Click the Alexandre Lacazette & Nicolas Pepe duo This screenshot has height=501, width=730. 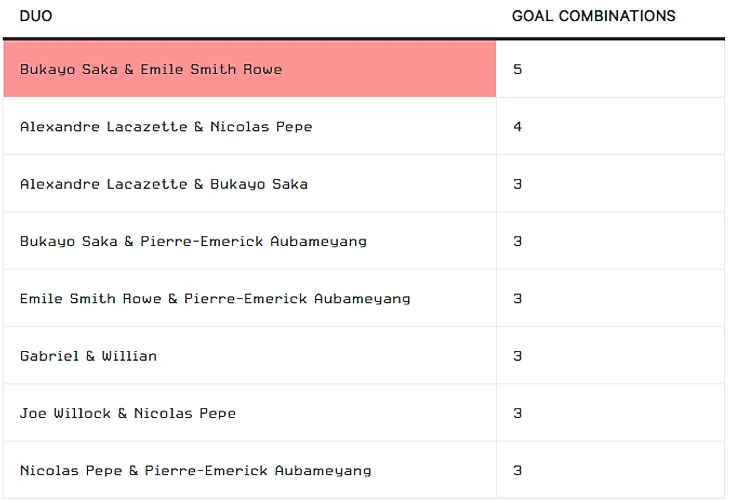tap(166, 127)
